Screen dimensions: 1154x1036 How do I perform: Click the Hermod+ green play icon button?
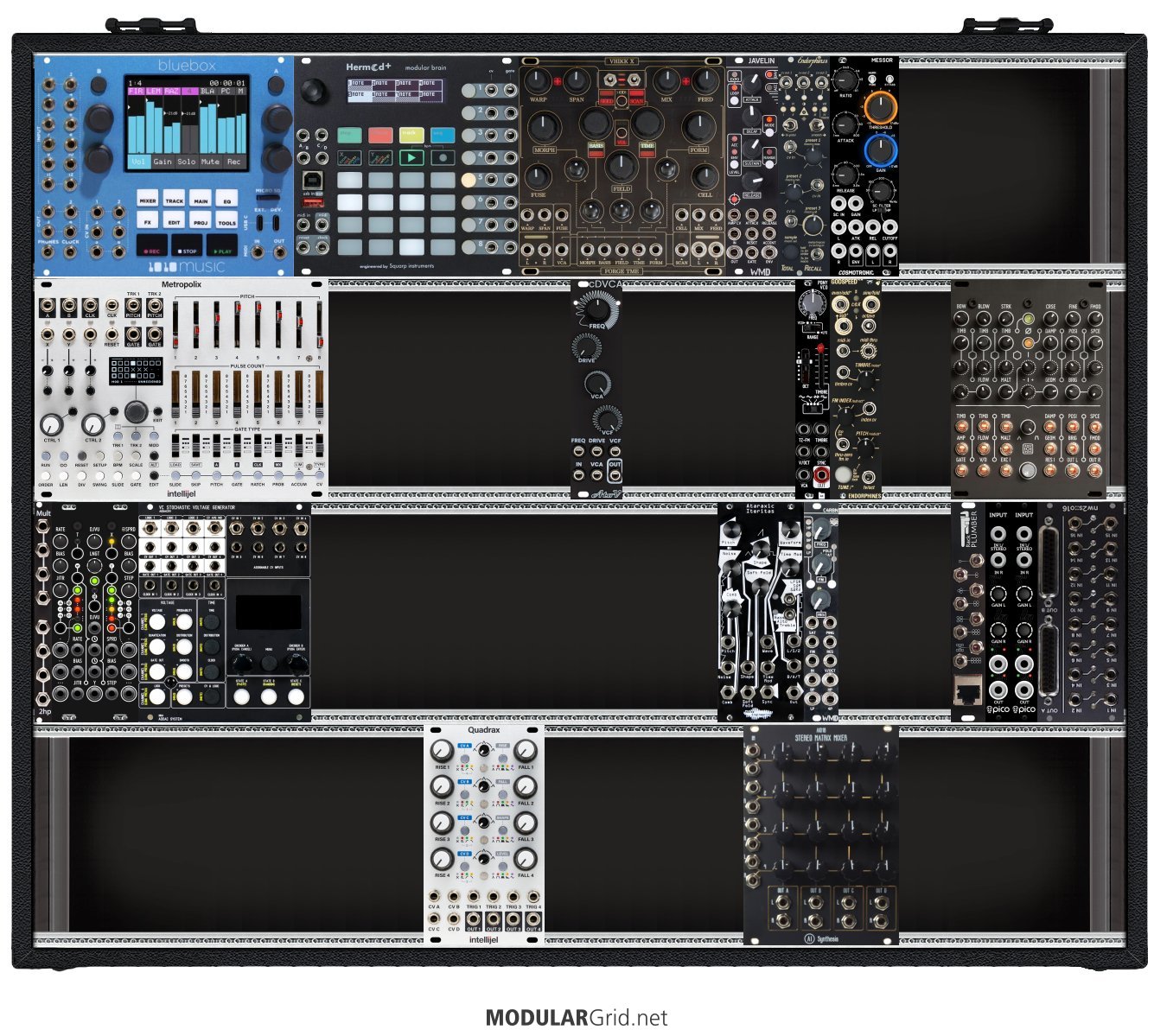pos(411,158)
